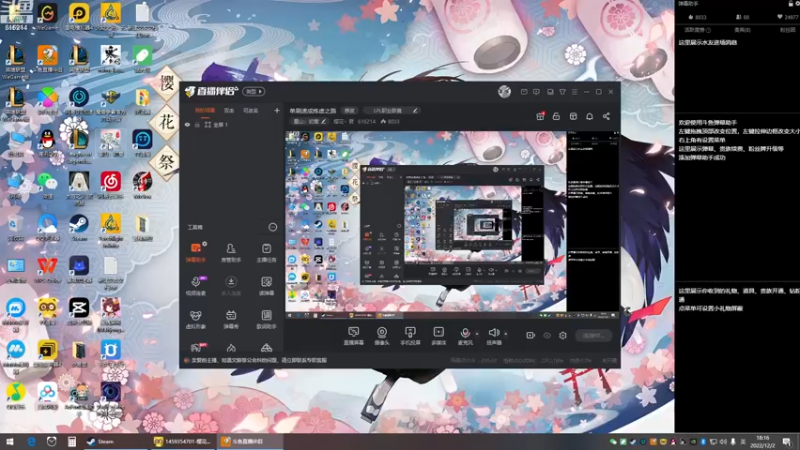Screen dimensions: 800x450
Task: Open Windows notification center icon
Action: click(787, 442)
